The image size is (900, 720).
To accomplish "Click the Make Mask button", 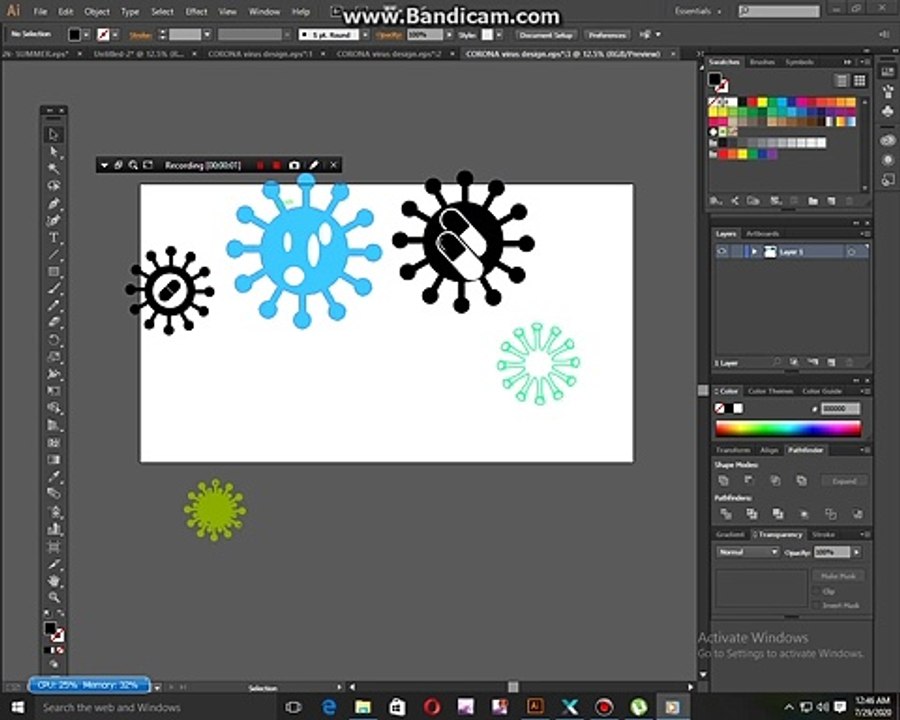I will pyautogui.click(x=839, y=576).
